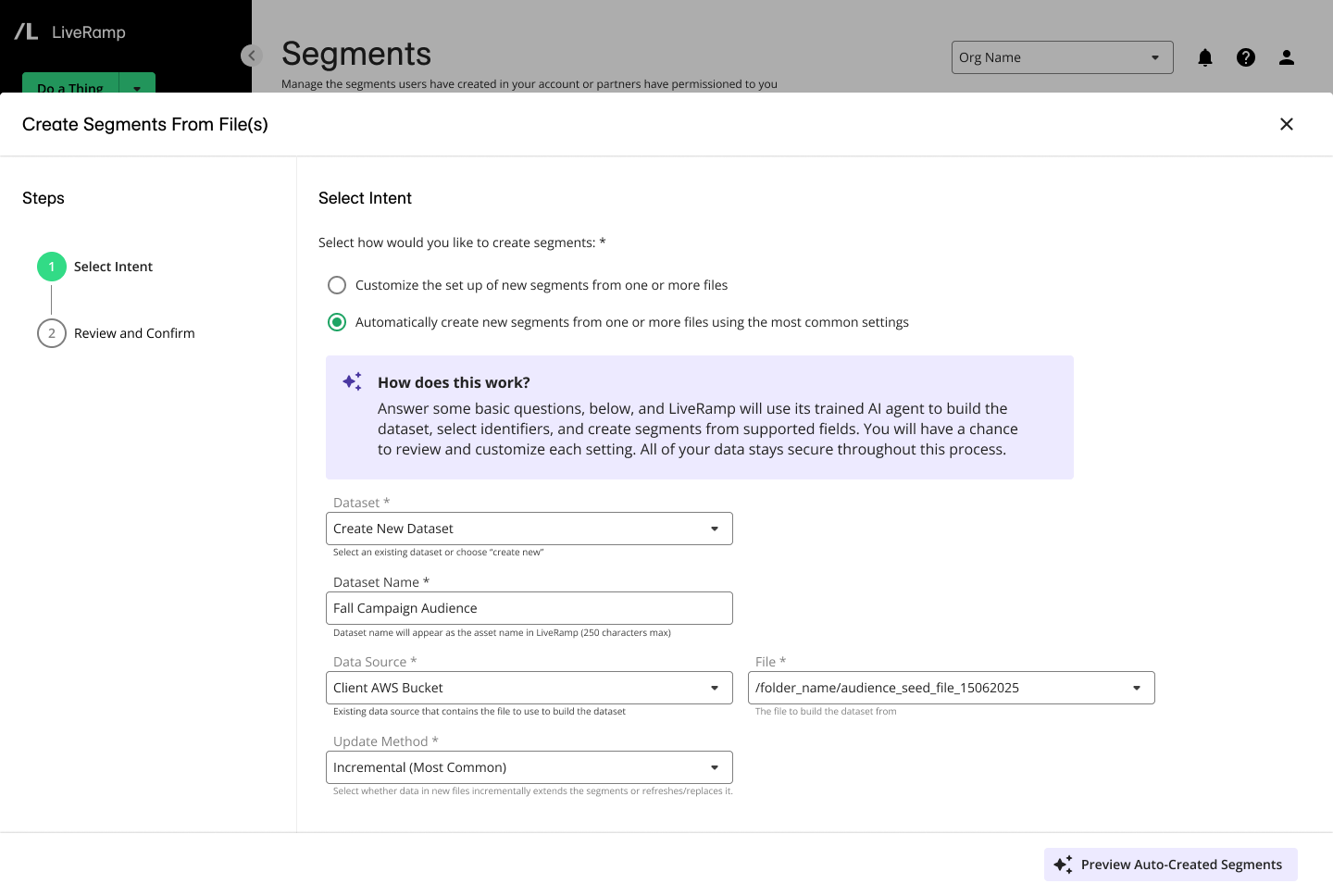Go to step 2 Review and Confirm

[117, 333]
